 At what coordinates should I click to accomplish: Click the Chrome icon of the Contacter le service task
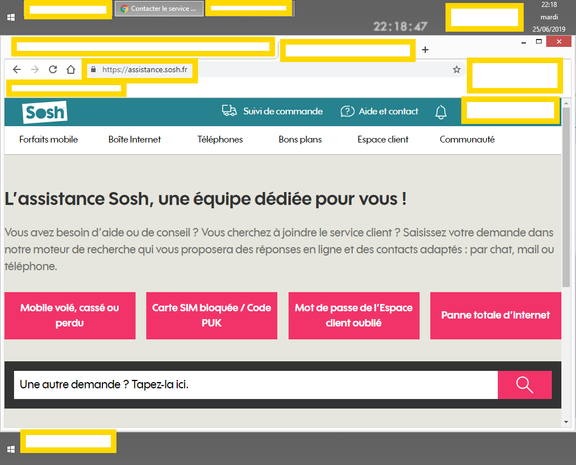124,9
